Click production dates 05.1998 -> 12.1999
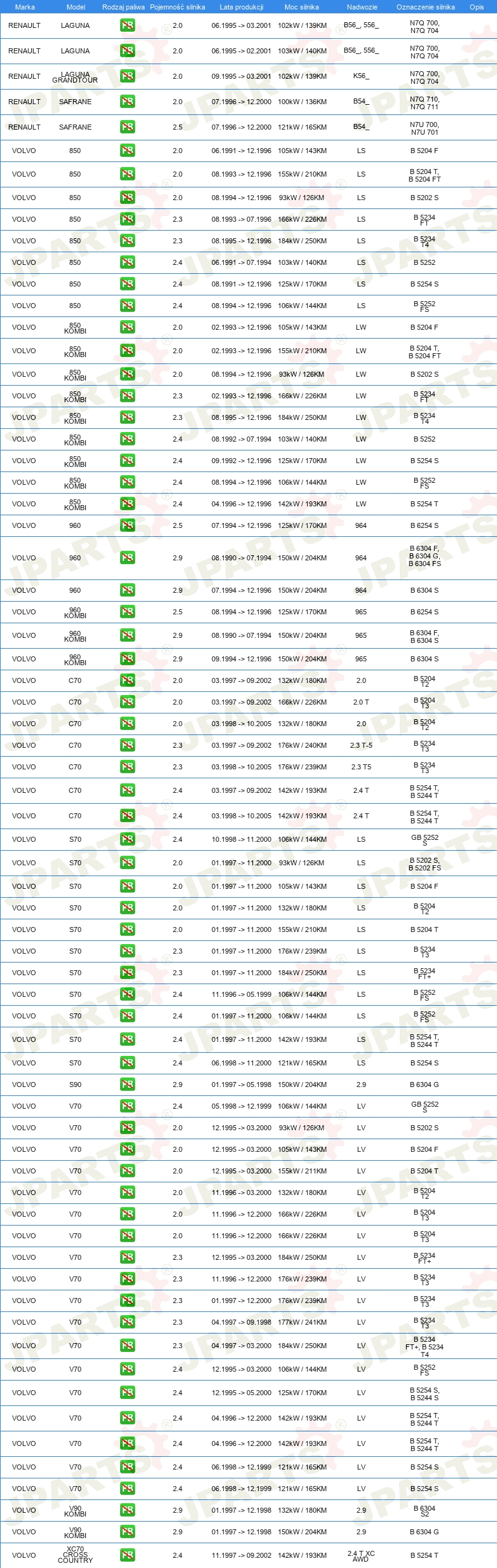This screenshot has height=1568, width=497. [242, 1106]
